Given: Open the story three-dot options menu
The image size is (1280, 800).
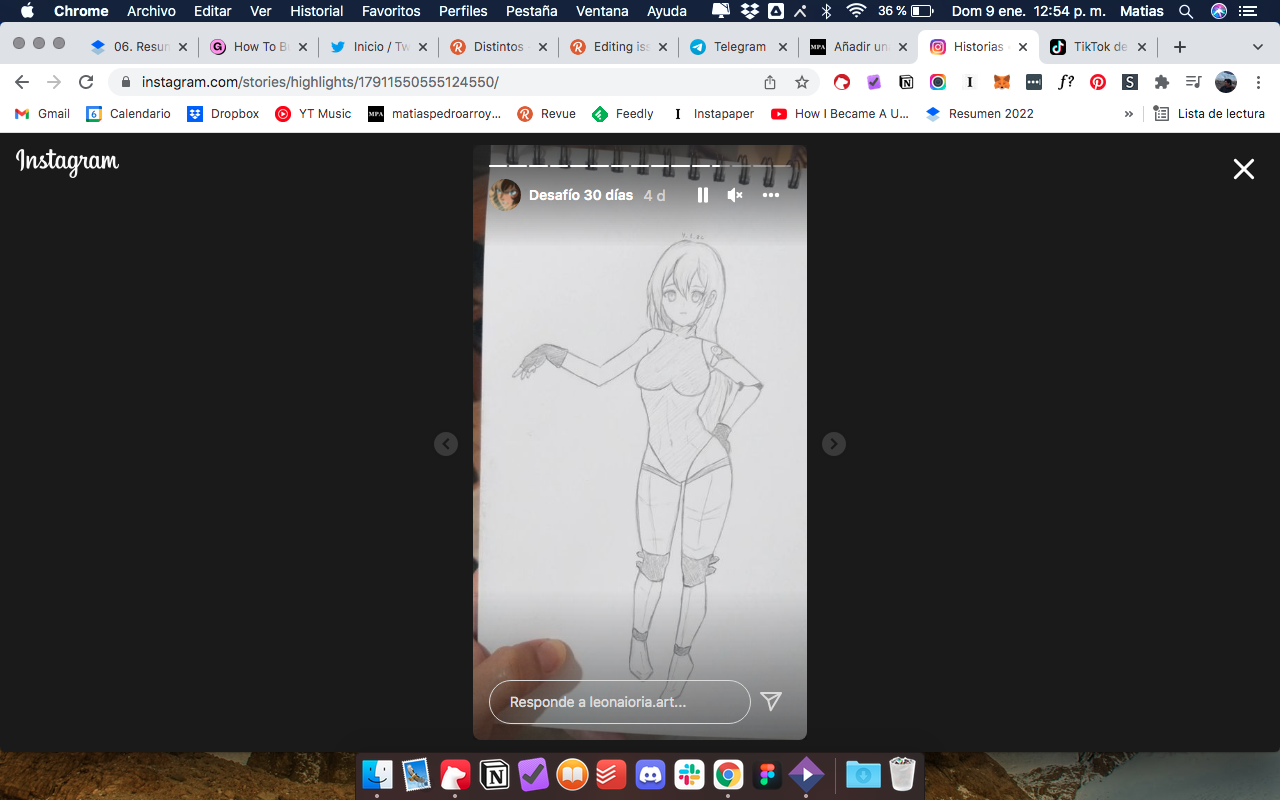Looking at the screenshot, I should tap(771, 195).
